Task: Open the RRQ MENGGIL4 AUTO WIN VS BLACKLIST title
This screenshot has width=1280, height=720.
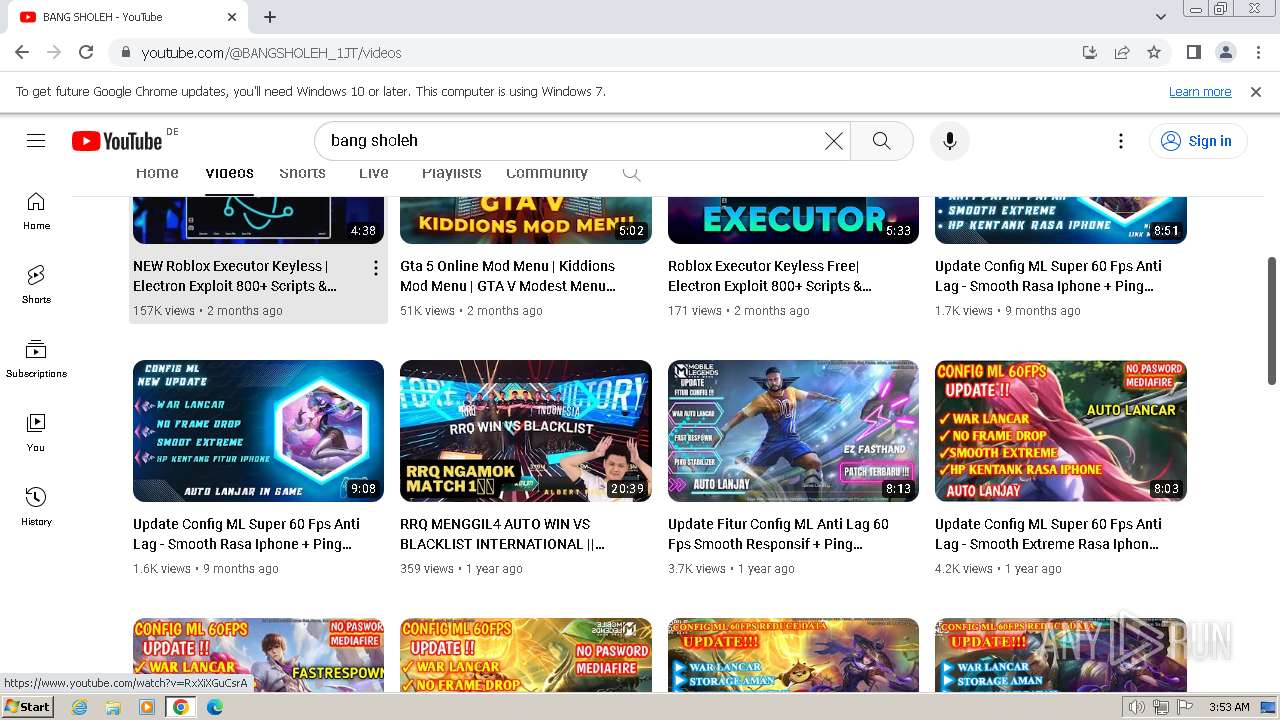Action: point(503,534)
